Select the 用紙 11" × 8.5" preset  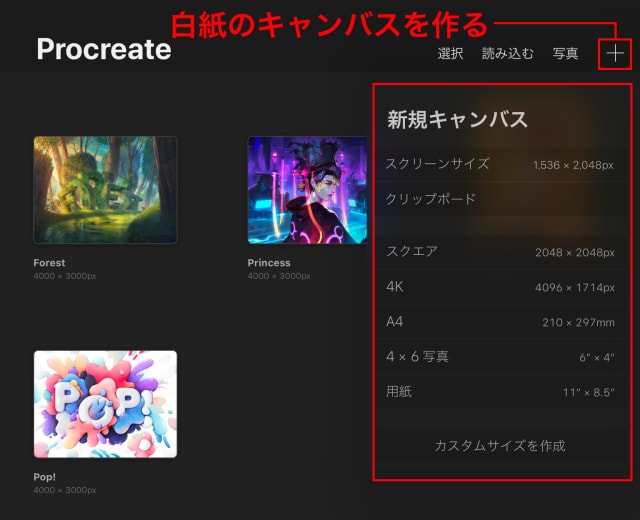click(500, 392)
